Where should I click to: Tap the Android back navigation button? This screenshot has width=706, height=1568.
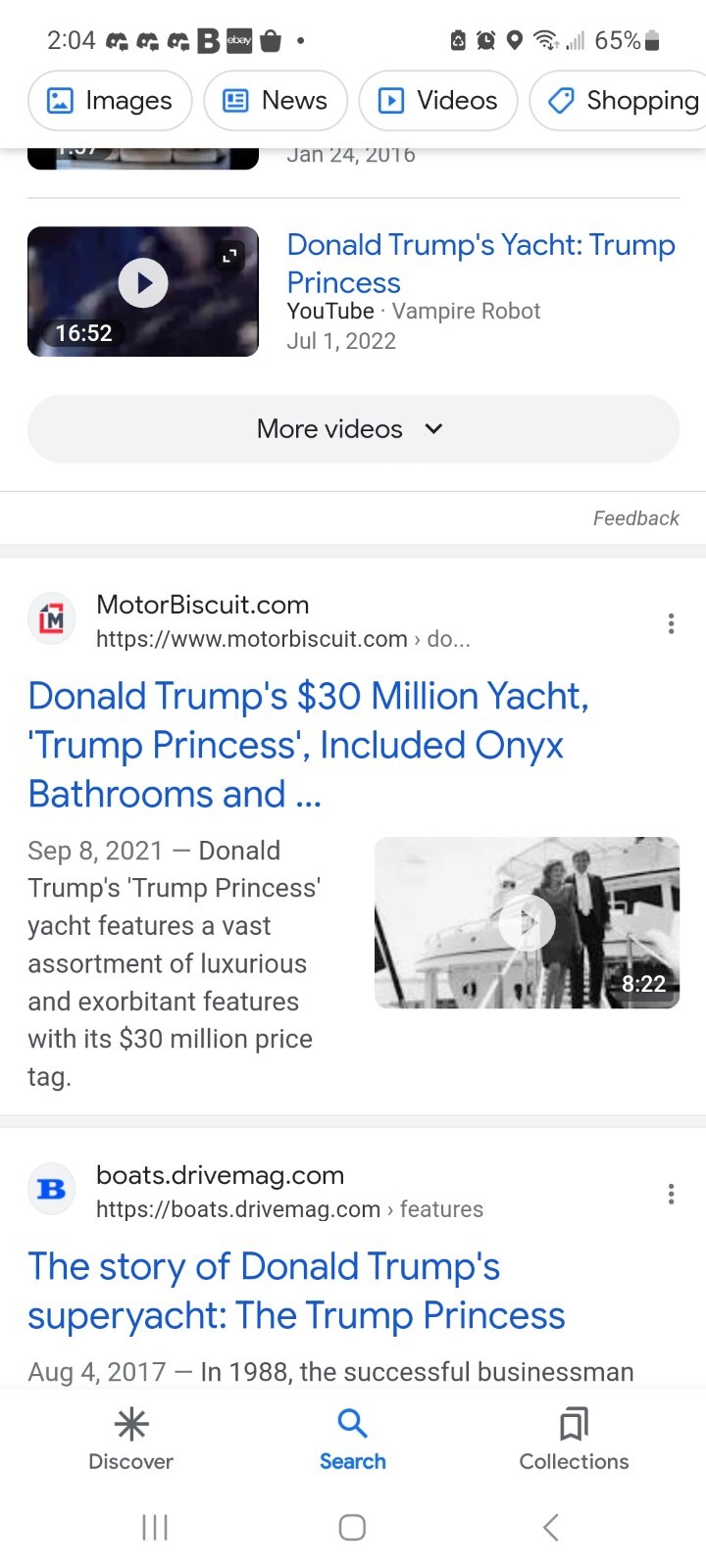tap(550, 1527)
